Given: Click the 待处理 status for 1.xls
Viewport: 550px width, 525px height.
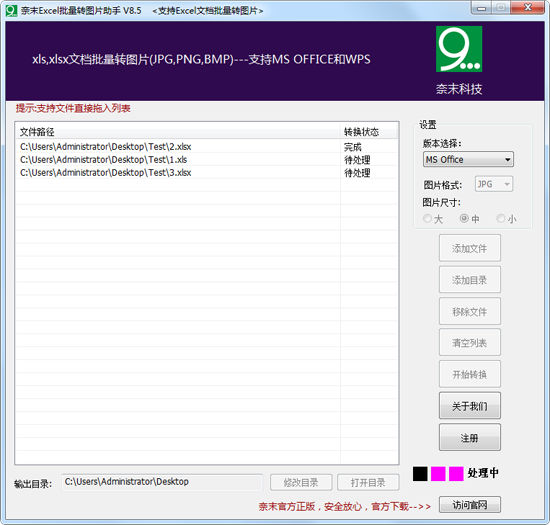Looking at the screenshot, I should 357,160.
